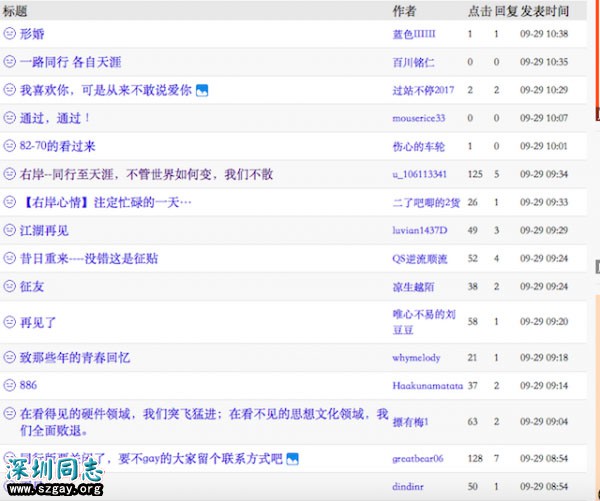This screenshot has height=501, width=600.
Task: Open thread 昔日重来----没错这是征贴
Action: (89, 259)
